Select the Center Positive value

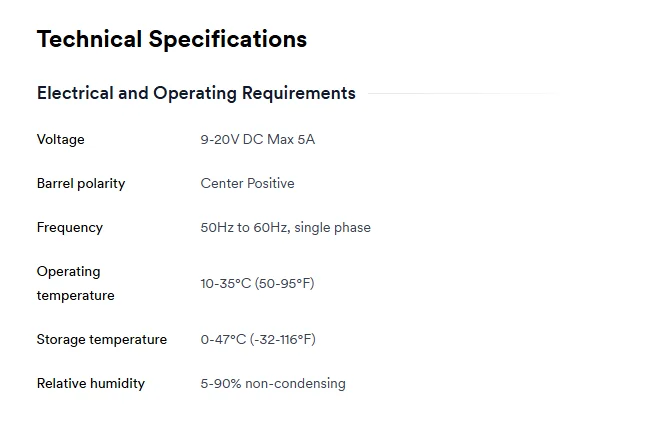click(247, 183)
